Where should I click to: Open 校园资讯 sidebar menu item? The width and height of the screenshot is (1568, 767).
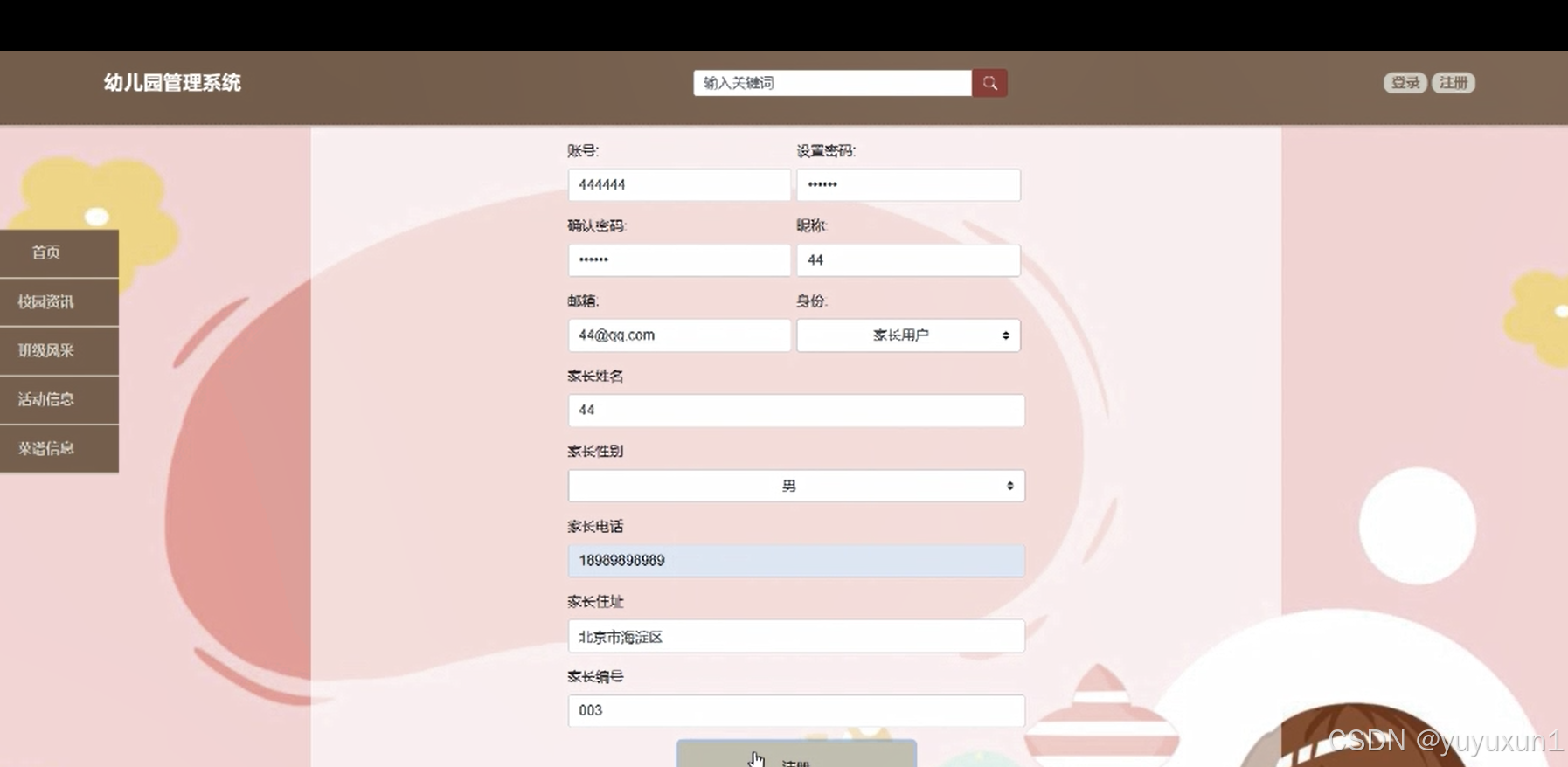tap(59, 302)
